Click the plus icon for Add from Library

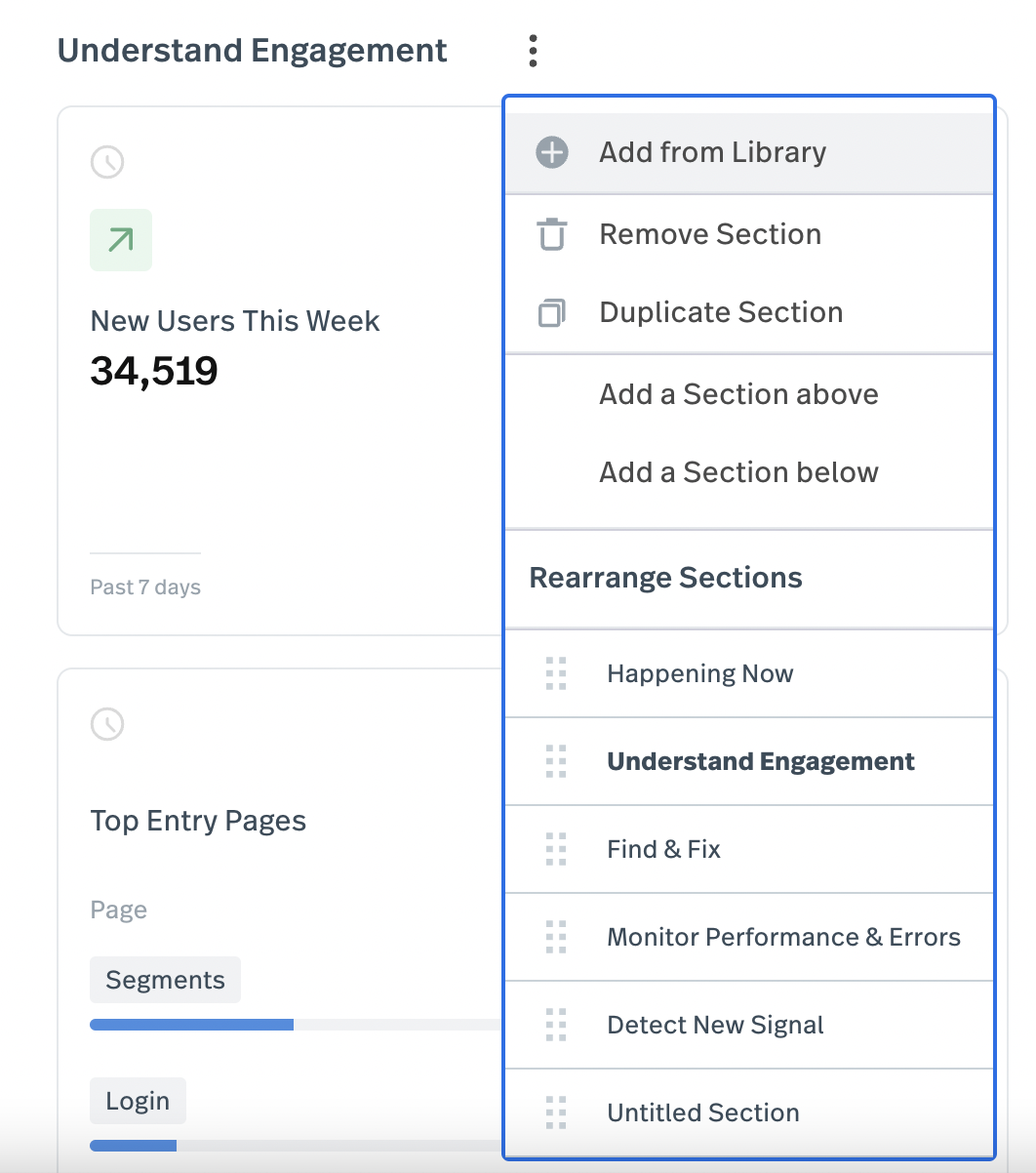552,152
